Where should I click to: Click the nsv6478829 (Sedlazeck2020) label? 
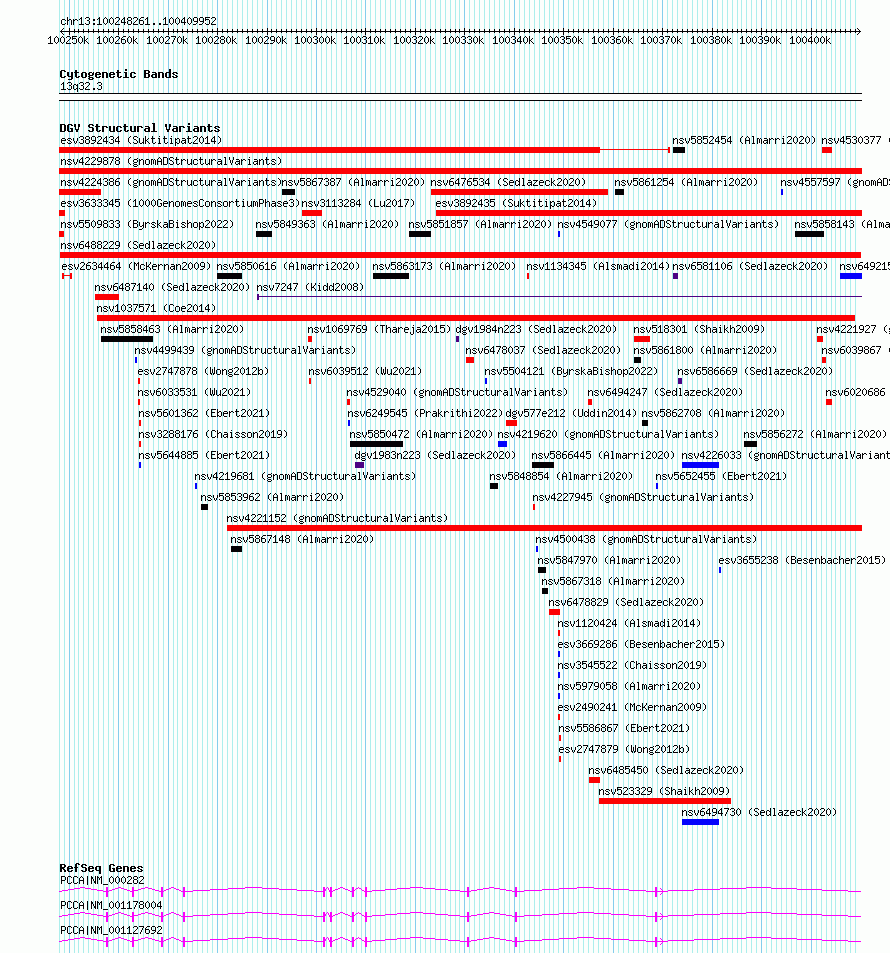point(626,602)
